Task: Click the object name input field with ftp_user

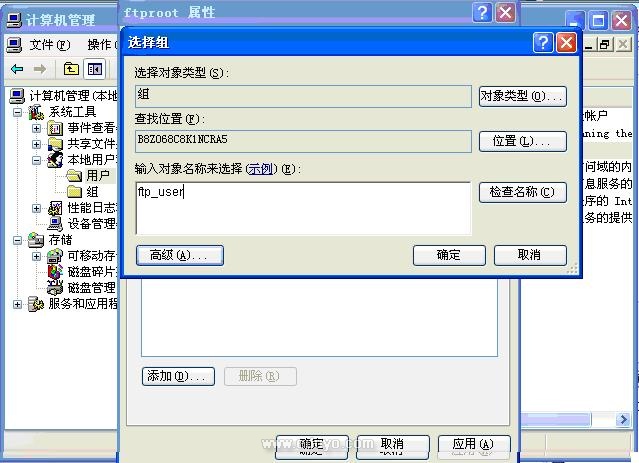Action: (x=302, y=207)
